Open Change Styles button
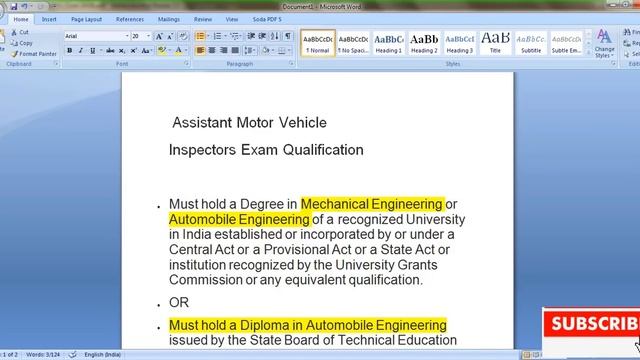This screenshot has height=360, width=640. (604, 44)
